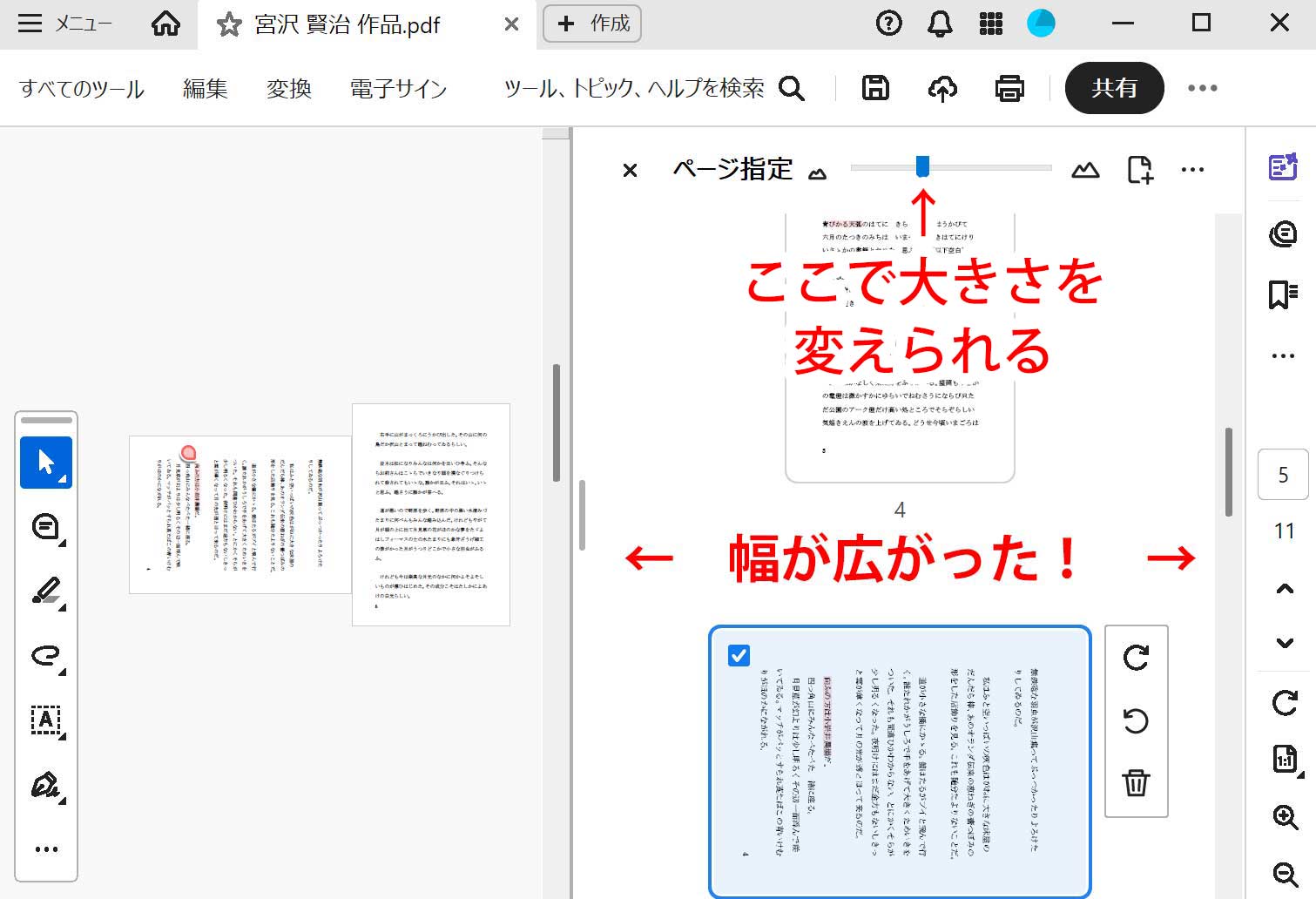Open the help question mark icon
Image resolution: width=1316 pixels, height=899 pixels.
tap(888, 24)
